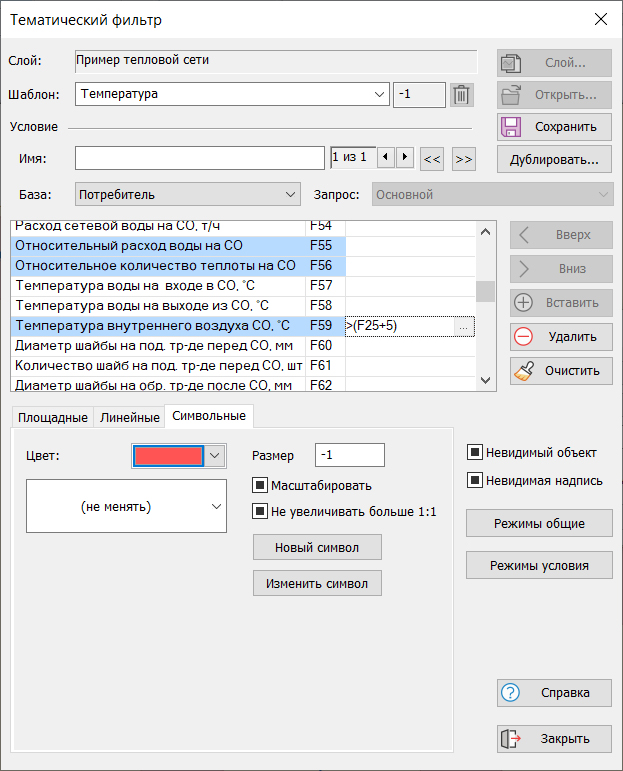Switch to the Линейные tab
Screen dimensions: 623x771
tap(128, 417)
